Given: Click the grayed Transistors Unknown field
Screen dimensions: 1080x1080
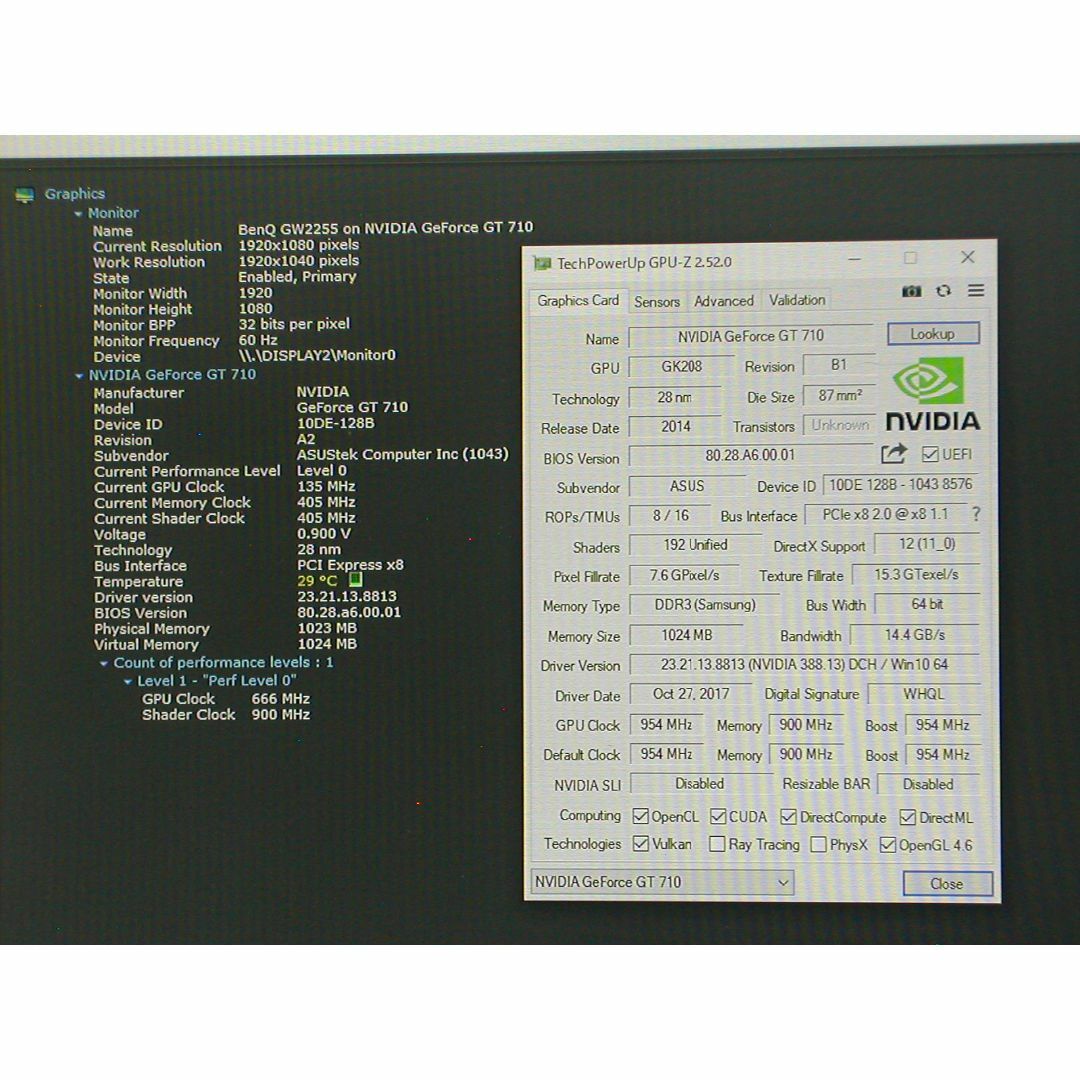Looking at the screenshot, I should pyautogui.click(x=840, y=425).
